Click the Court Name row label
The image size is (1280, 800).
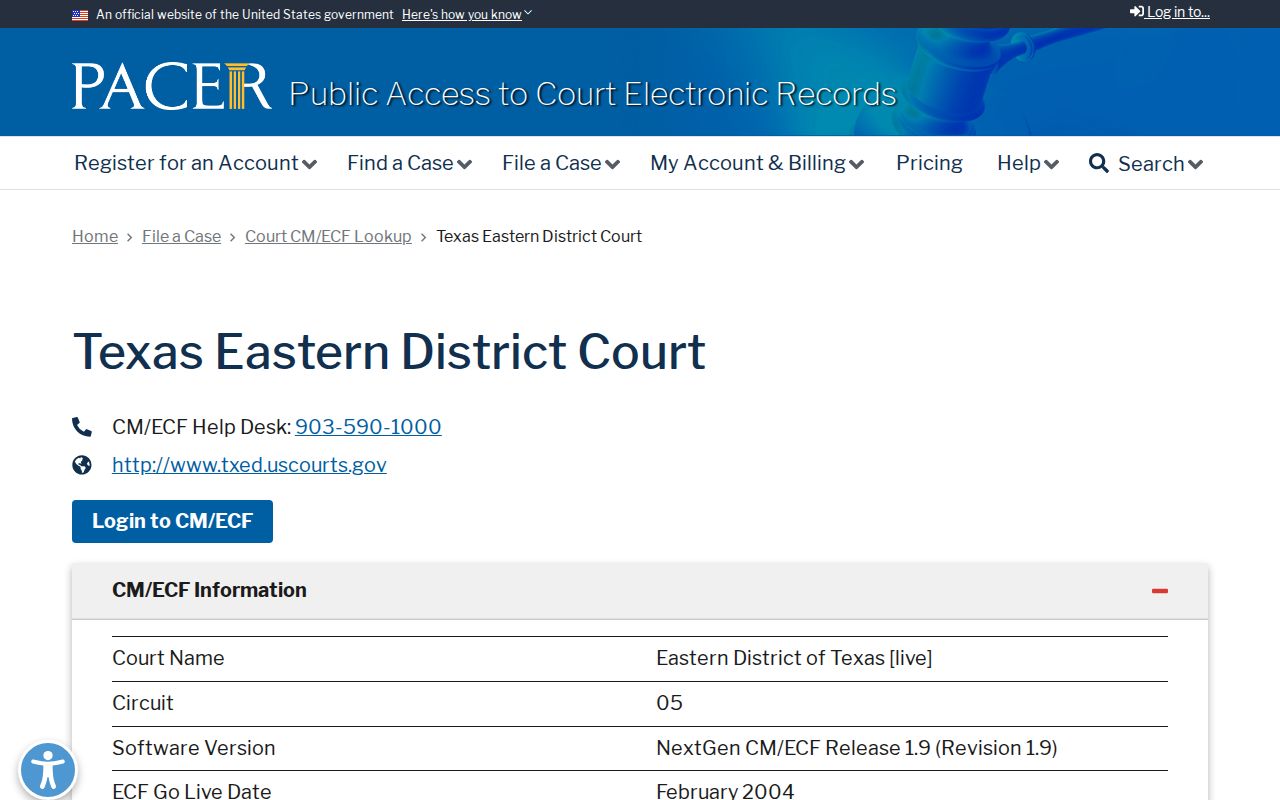click(168, 658)
